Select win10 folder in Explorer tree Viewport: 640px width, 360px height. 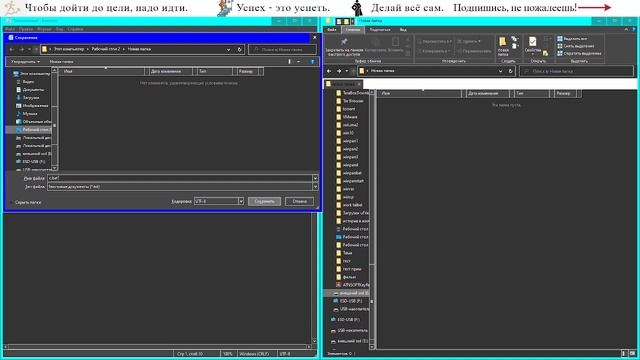point(345,133)
